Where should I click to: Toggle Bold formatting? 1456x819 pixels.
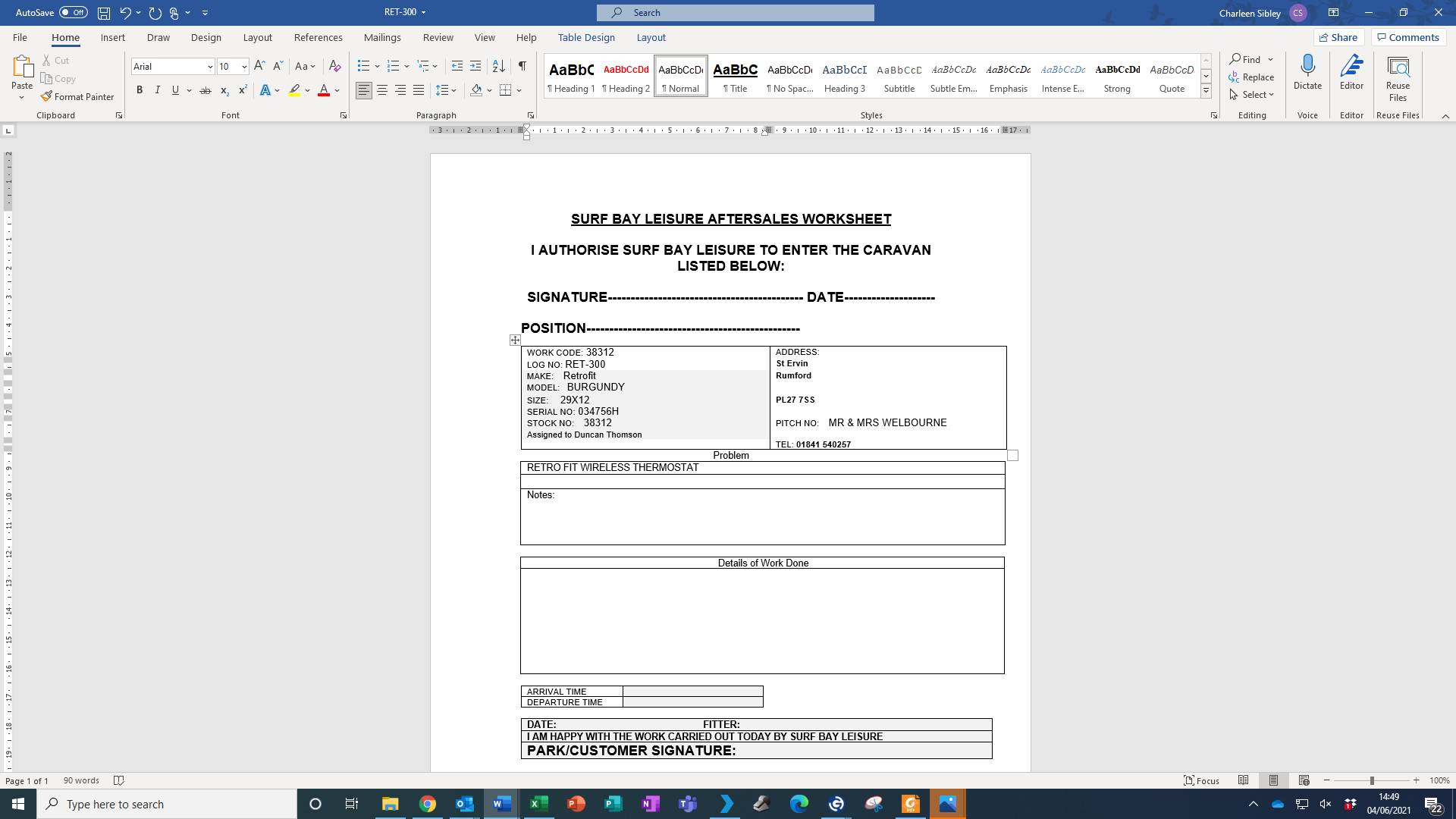[140, 90]
